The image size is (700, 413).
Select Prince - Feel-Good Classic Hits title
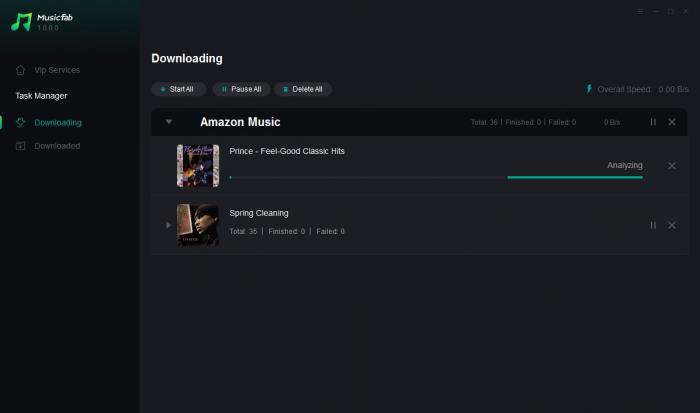pyautogui.click(x=287, y=151)
